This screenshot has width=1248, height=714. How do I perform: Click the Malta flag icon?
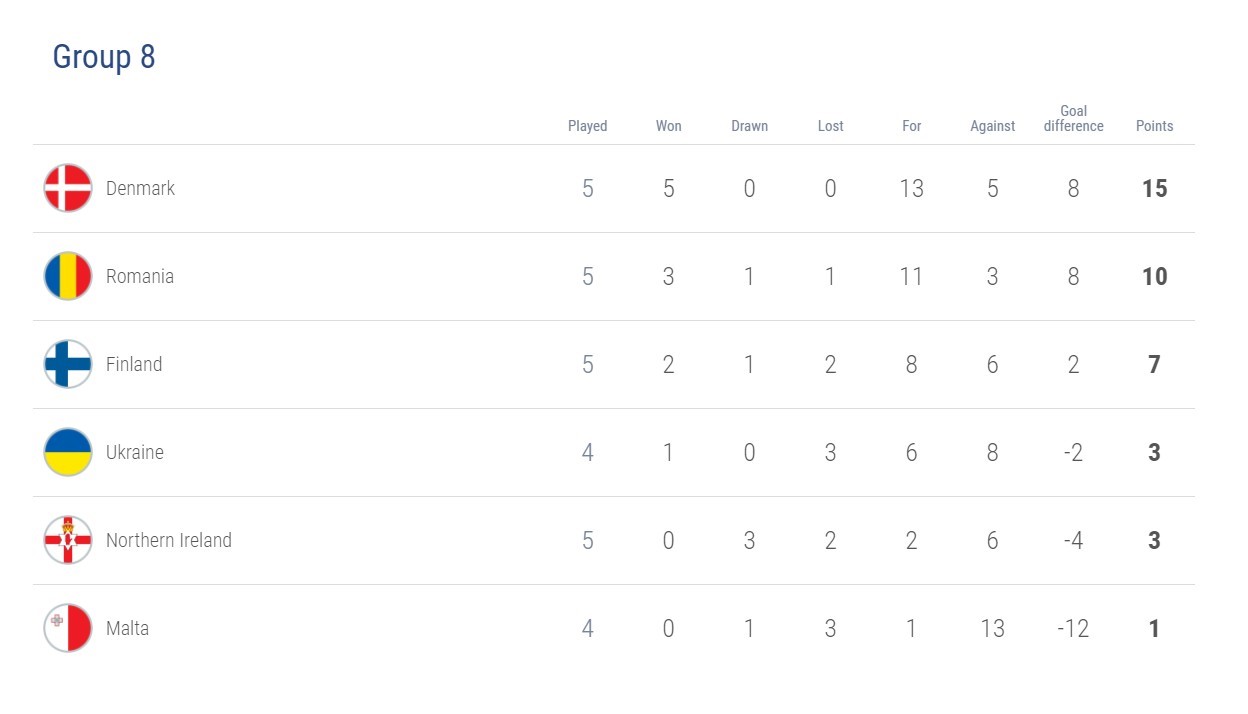point(68,628)
